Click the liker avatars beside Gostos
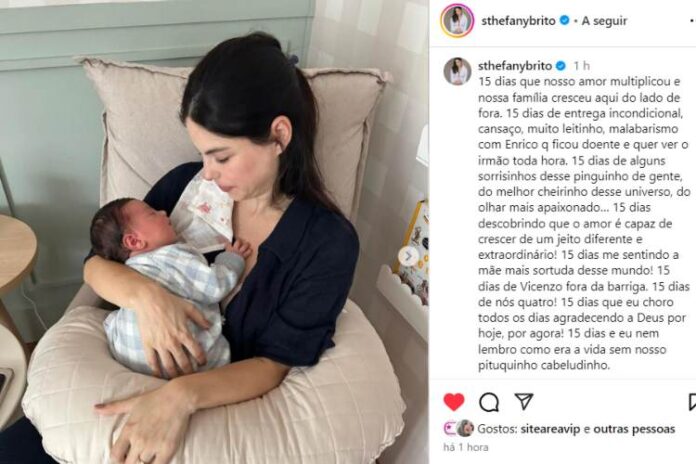Viewport: 696px width, 464px height. [x=459, y=428]
